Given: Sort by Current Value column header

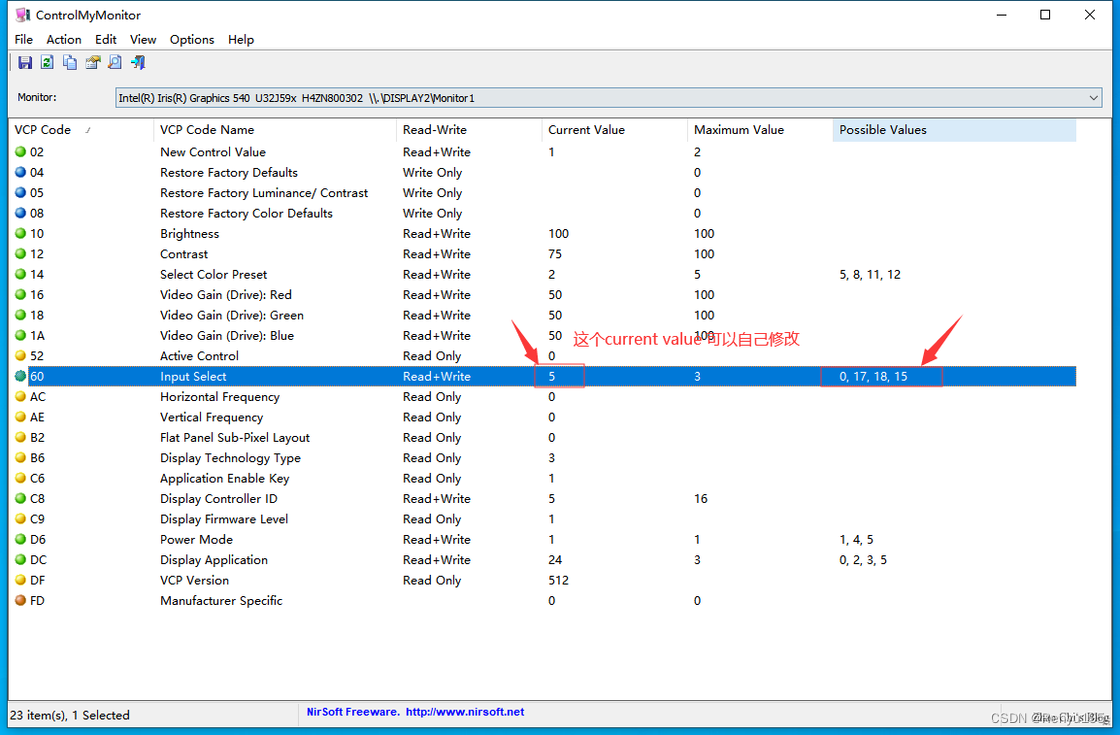Looking at the screenshot, I should [614, 130].
